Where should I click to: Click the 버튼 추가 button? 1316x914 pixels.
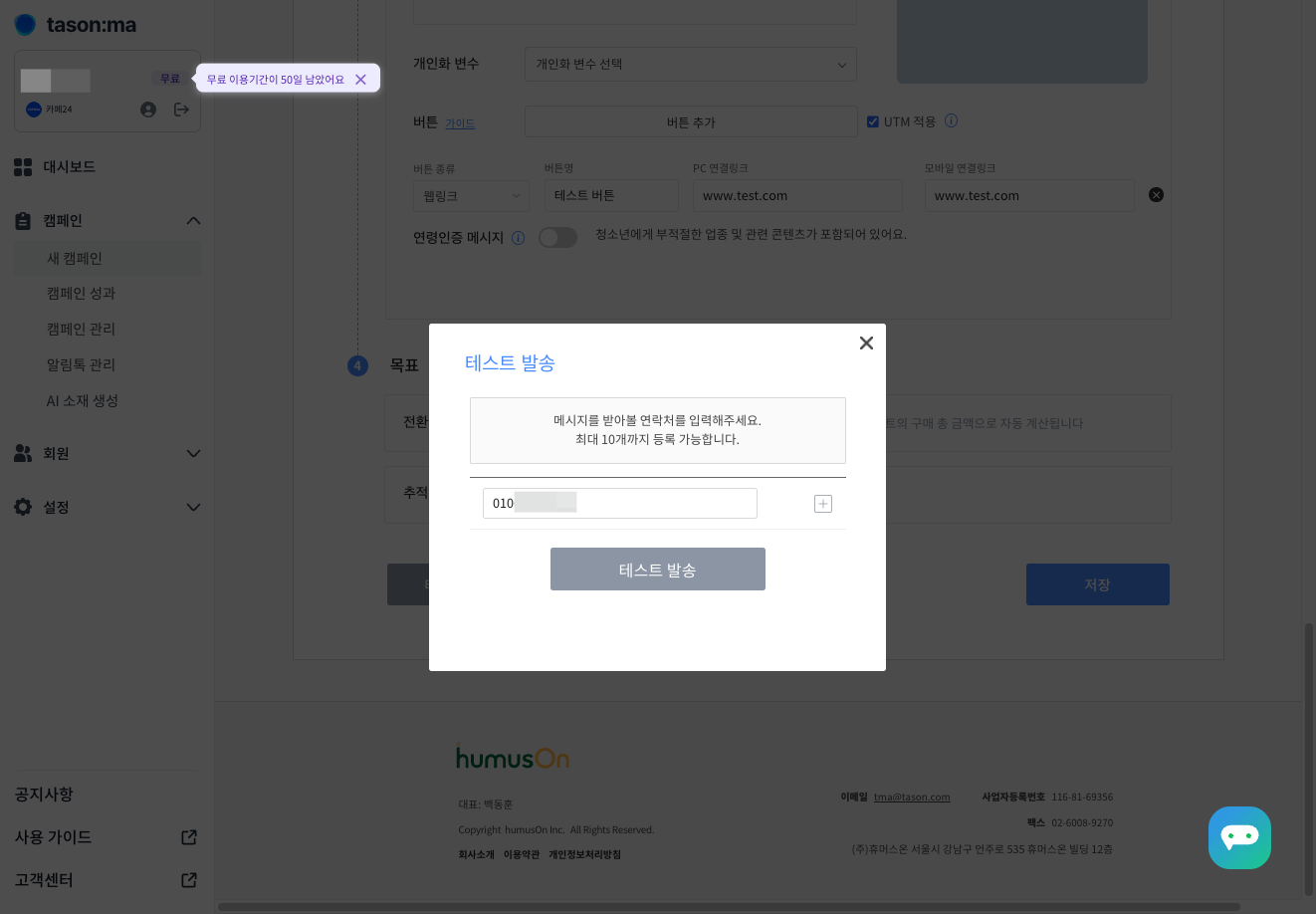tap(691, 122)
